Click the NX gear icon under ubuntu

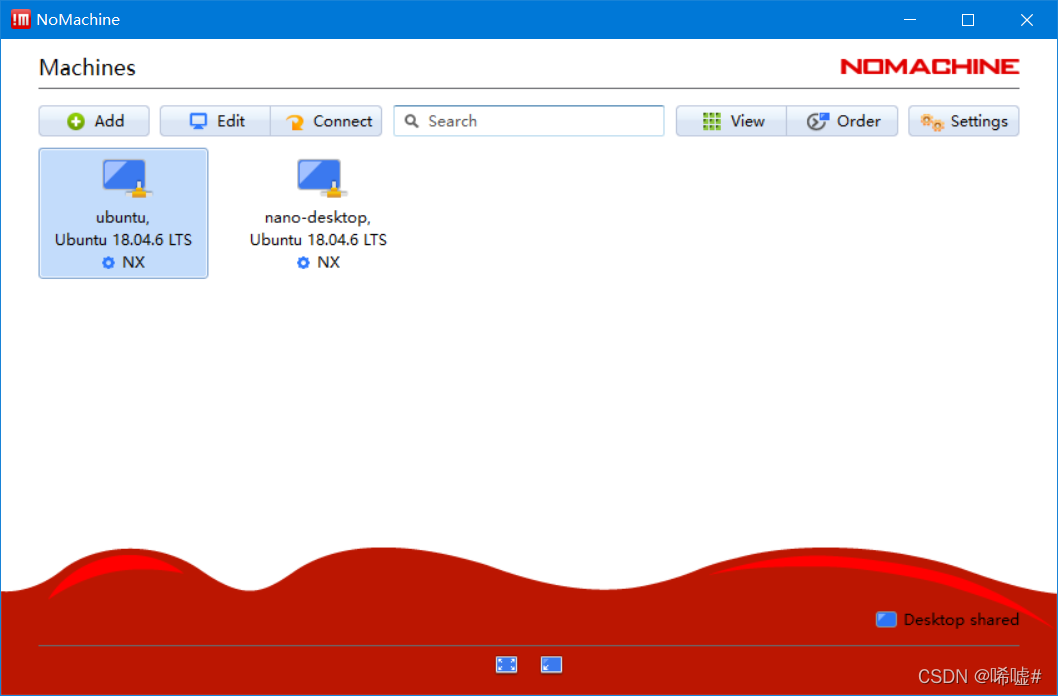pyautogui.click(x=108, y=262)
